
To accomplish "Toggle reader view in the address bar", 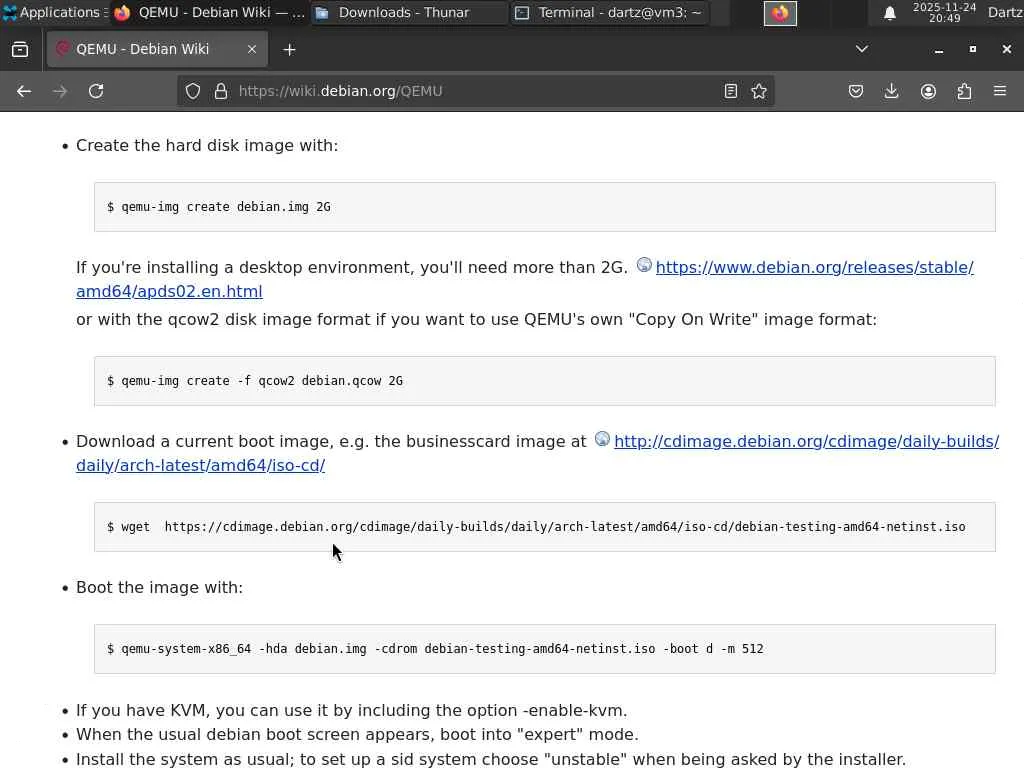I will (731, 91).
